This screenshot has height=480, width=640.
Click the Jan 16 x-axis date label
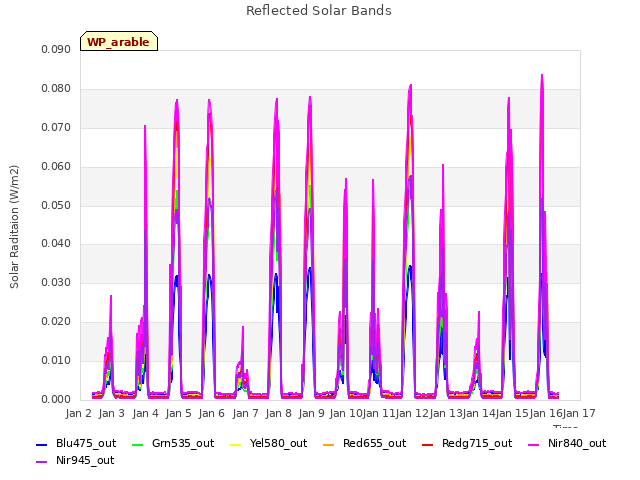click(x=546, y=413)
